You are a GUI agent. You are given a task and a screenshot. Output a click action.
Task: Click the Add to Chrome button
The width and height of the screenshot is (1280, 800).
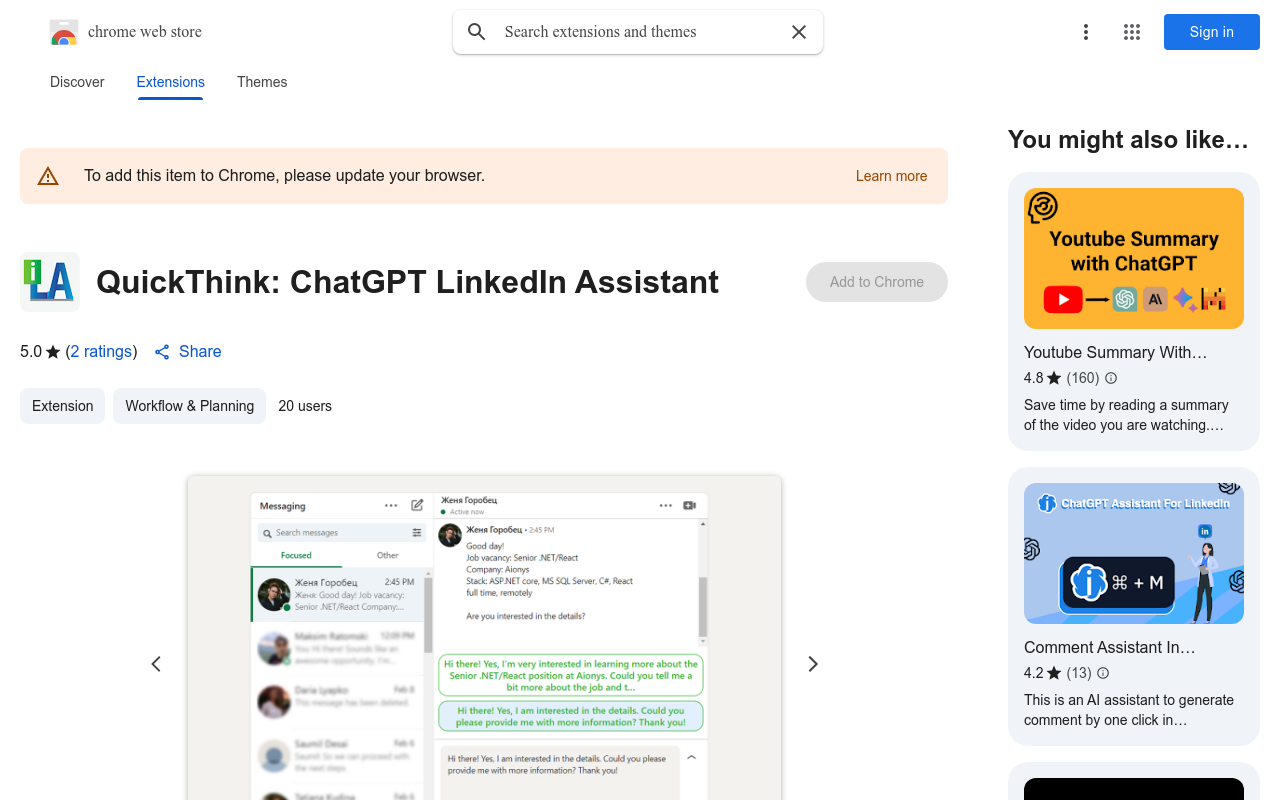coord(877,282)
